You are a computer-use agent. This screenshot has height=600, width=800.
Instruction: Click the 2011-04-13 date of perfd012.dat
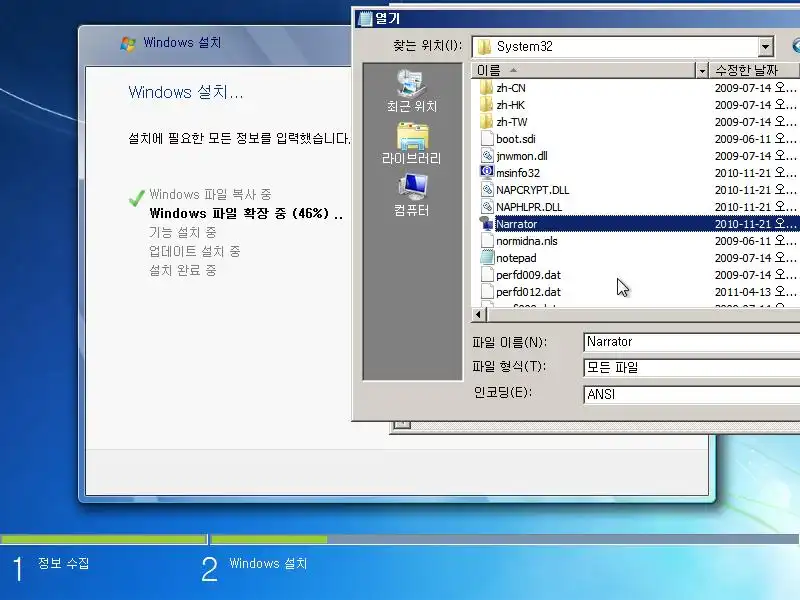(756, 292)
